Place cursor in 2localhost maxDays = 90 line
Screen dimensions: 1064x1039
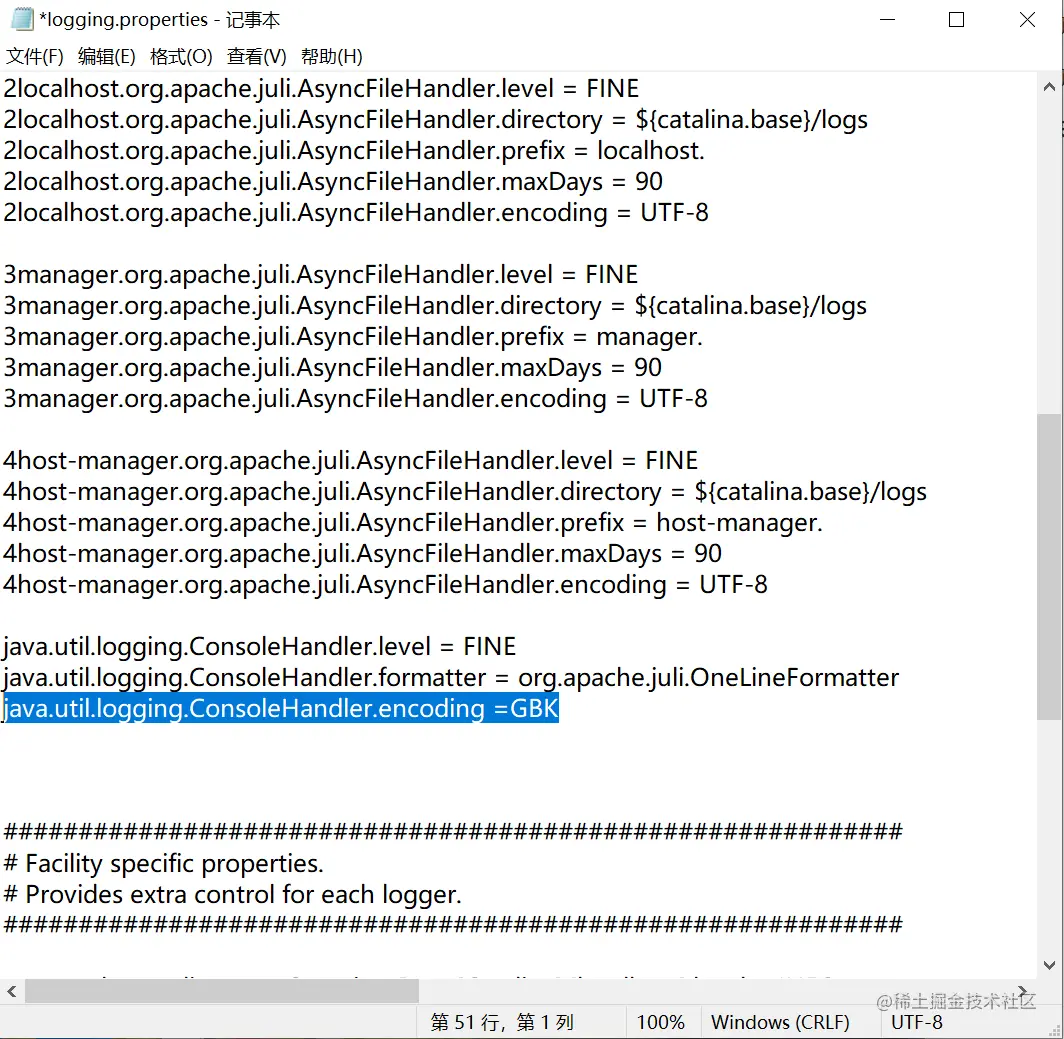pyautogui.click(x=333, y=182)
